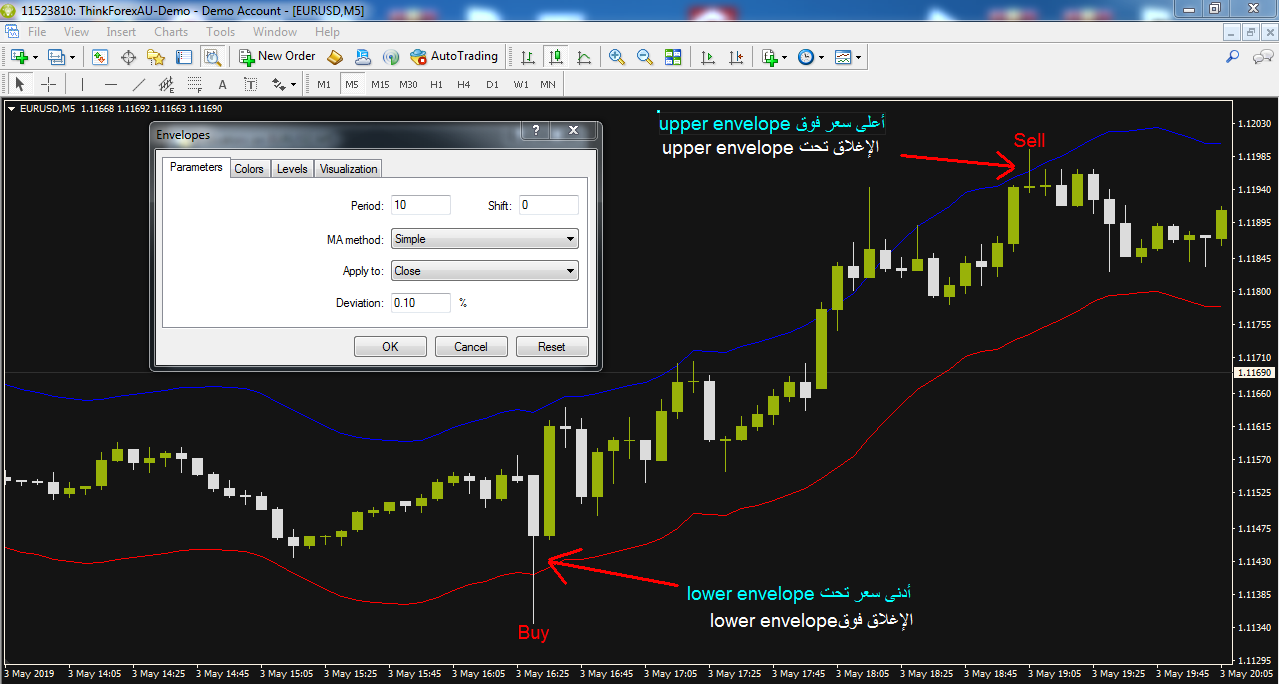
Task: Open the Market Watch panel icon
Action: tap(100, 57)
